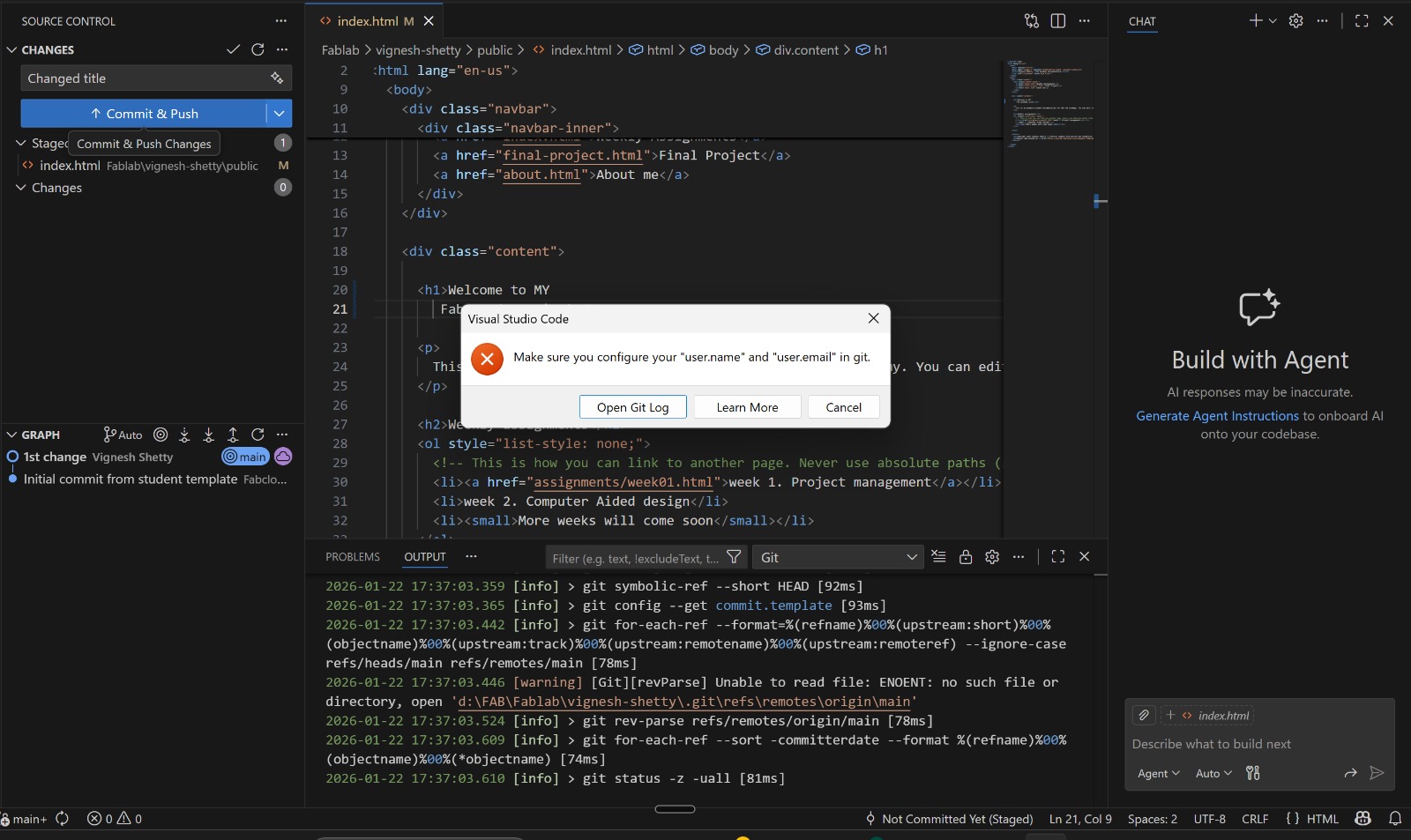This screenshot has width=1411, height=840.
Task: Collapse the GRAPH section
Action: click(x=12, y=435)
